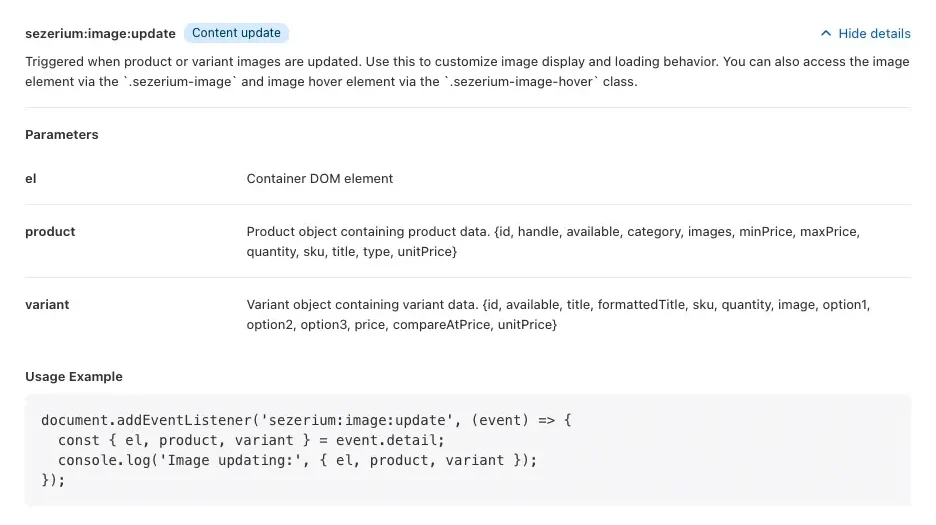Click the Triggered when product images description text

coord(467,72)
